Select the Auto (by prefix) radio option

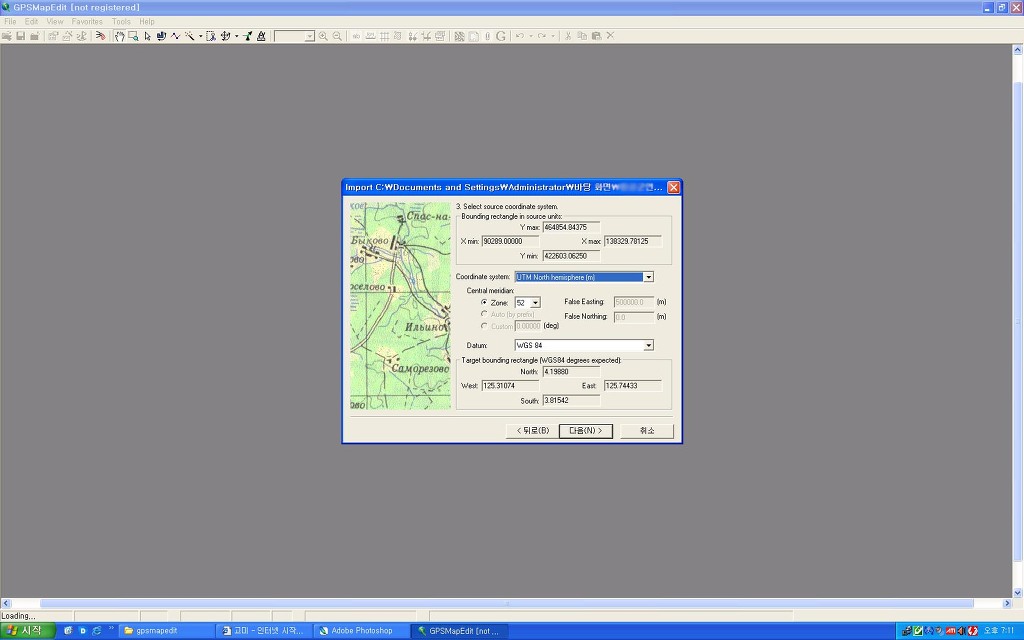click(485, 314)
